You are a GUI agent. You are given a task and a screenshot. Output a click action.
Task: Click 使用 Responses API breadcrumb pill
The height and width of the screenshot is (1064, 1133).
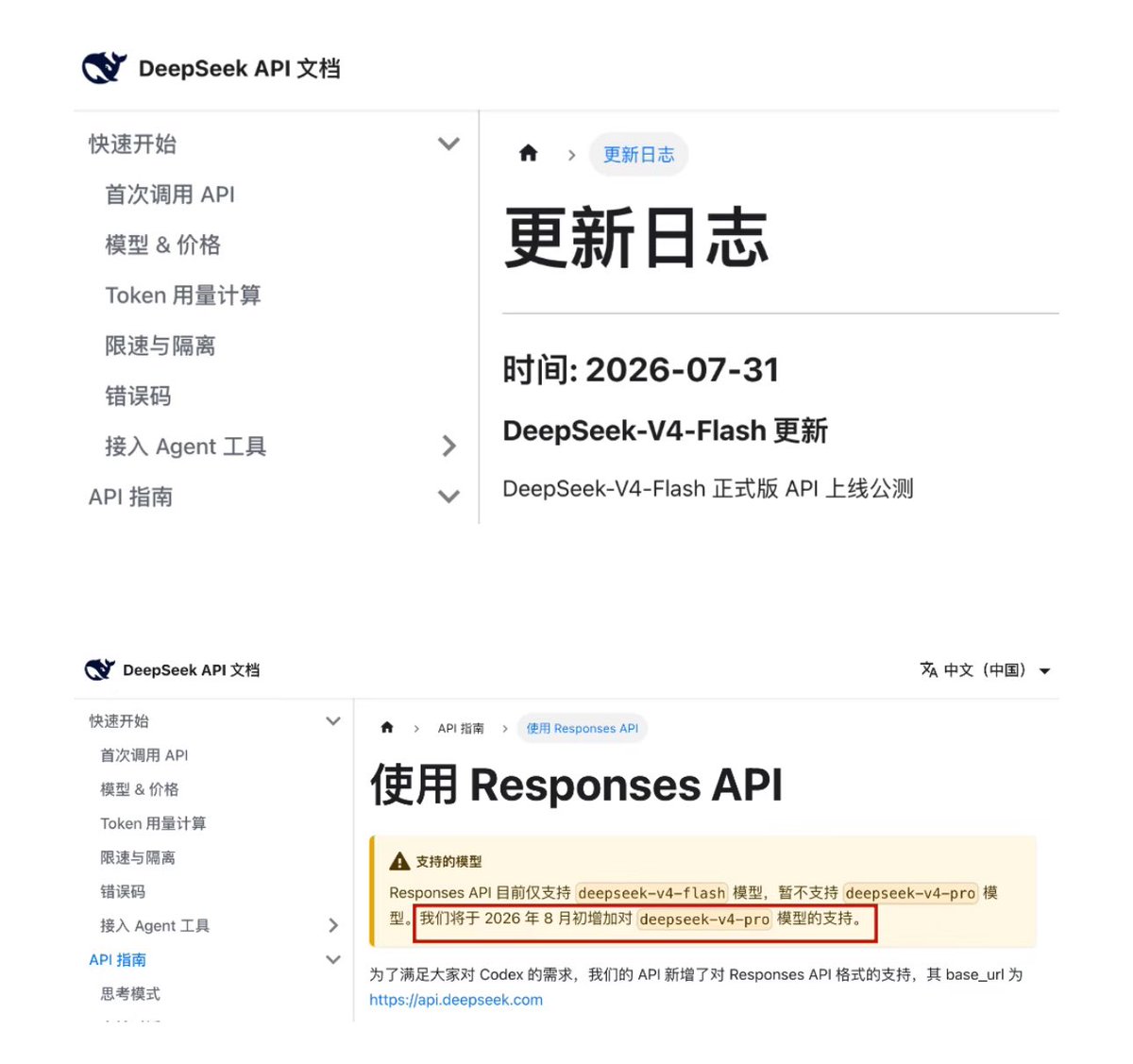pyautogui.click(x=583, y=728)
